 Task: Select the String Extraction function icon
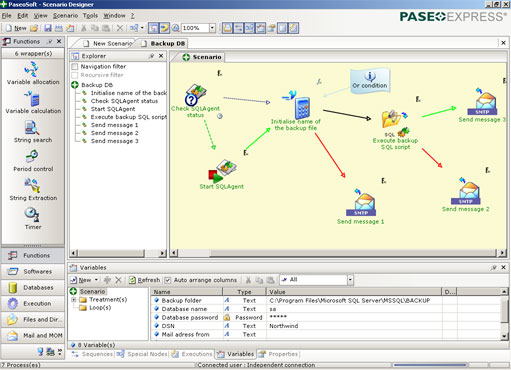coord(32,186)
